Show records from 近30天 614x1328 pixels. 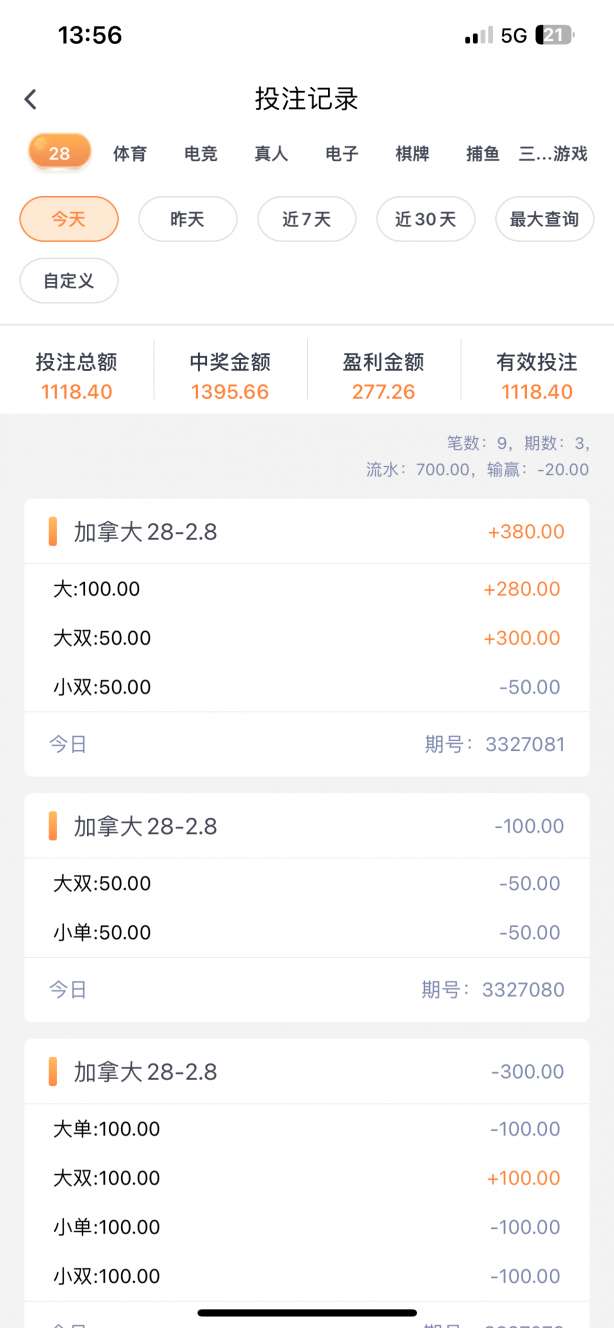click(425, 219)
